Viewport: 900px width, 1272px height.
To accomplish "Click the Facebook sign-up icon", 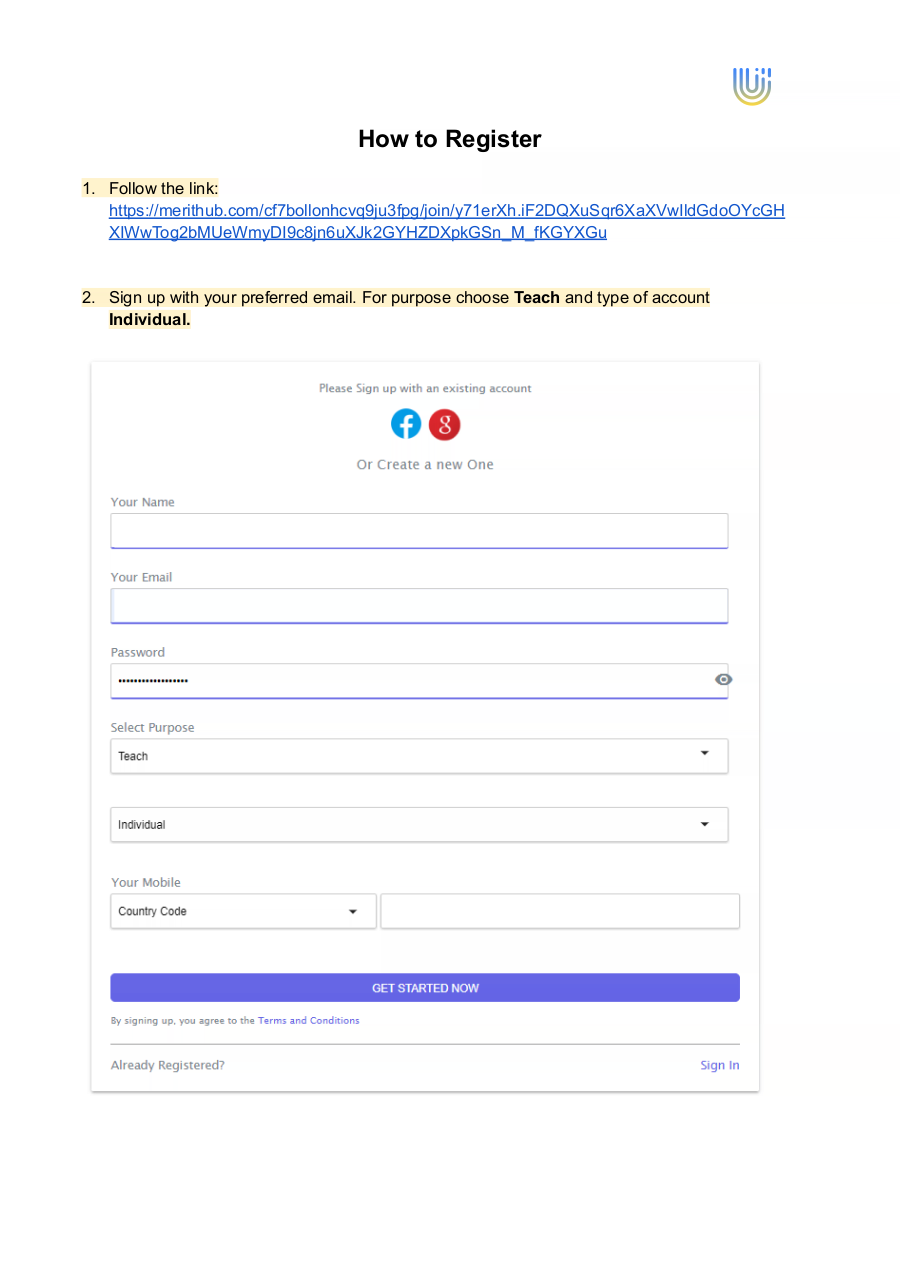I will pos(406,424).
